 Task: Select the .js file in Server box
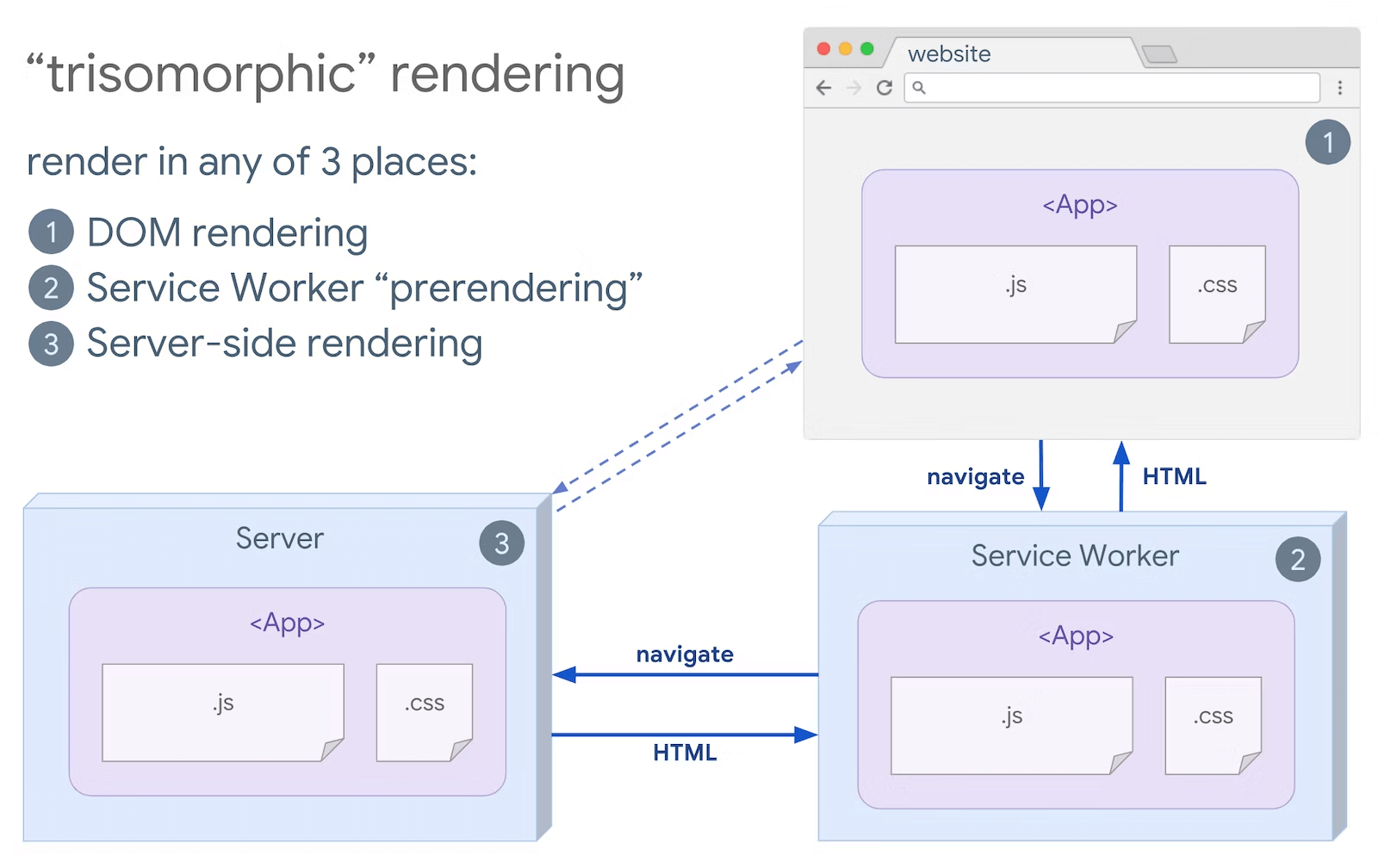tap(222, 712)
